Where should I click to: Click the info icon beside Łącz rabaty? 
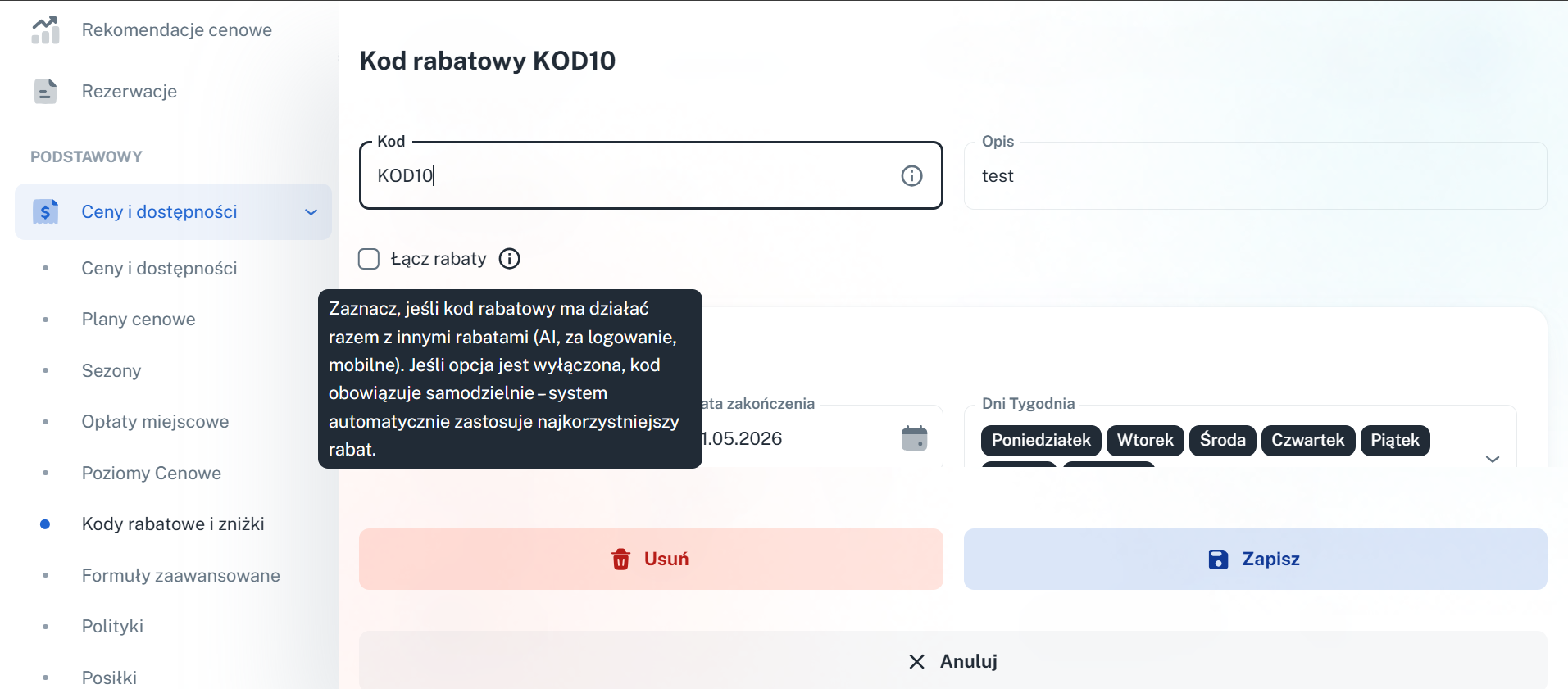(510, 259)
